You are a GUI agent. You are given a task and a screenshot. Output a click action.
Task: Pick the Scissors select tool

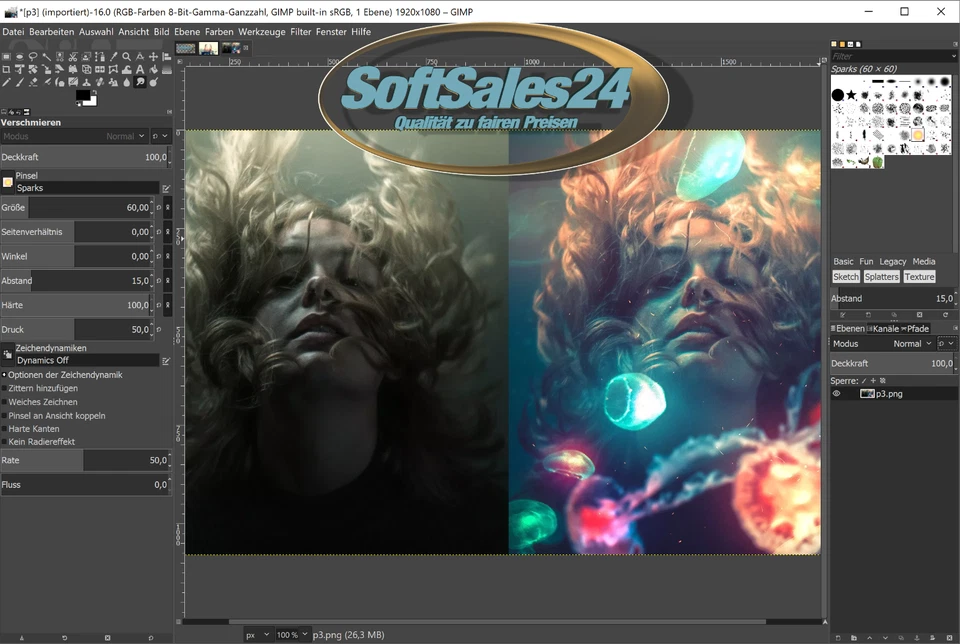pyautogui.click(x=73, y=57)
